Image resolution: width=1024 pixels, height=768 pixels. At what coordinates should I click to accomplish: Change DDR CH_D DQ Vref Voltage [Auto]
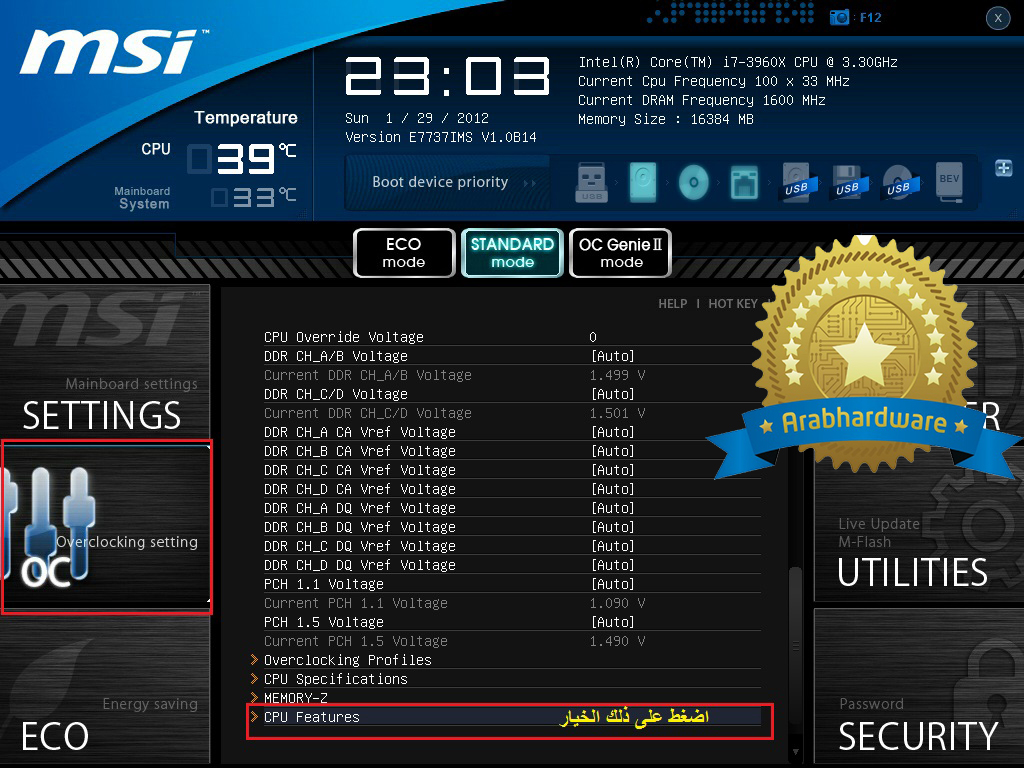[x=613, y=564]
